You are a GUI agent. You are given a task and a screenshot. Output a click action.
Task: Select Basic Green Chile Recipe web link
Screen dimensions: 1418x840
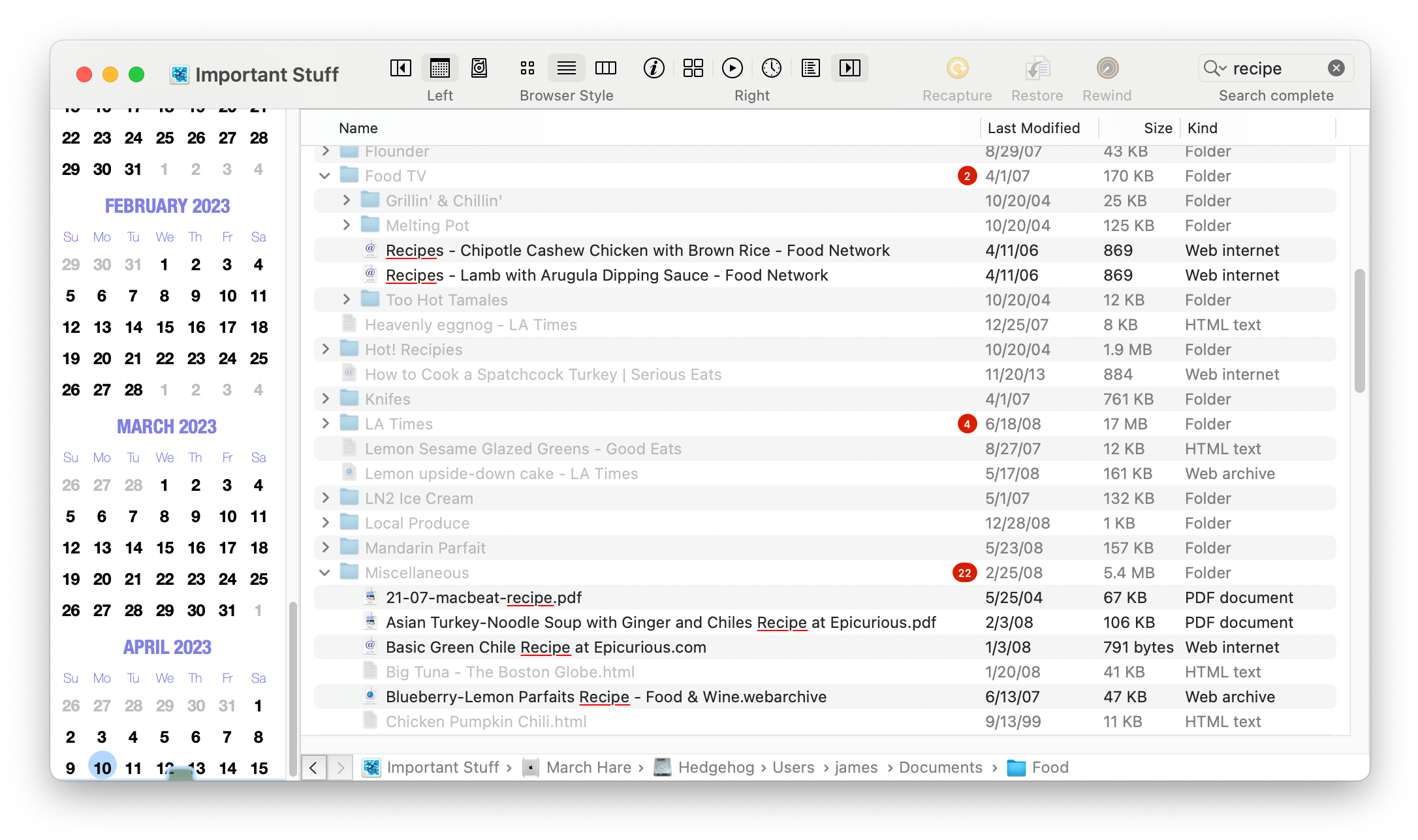coord(825,647)
